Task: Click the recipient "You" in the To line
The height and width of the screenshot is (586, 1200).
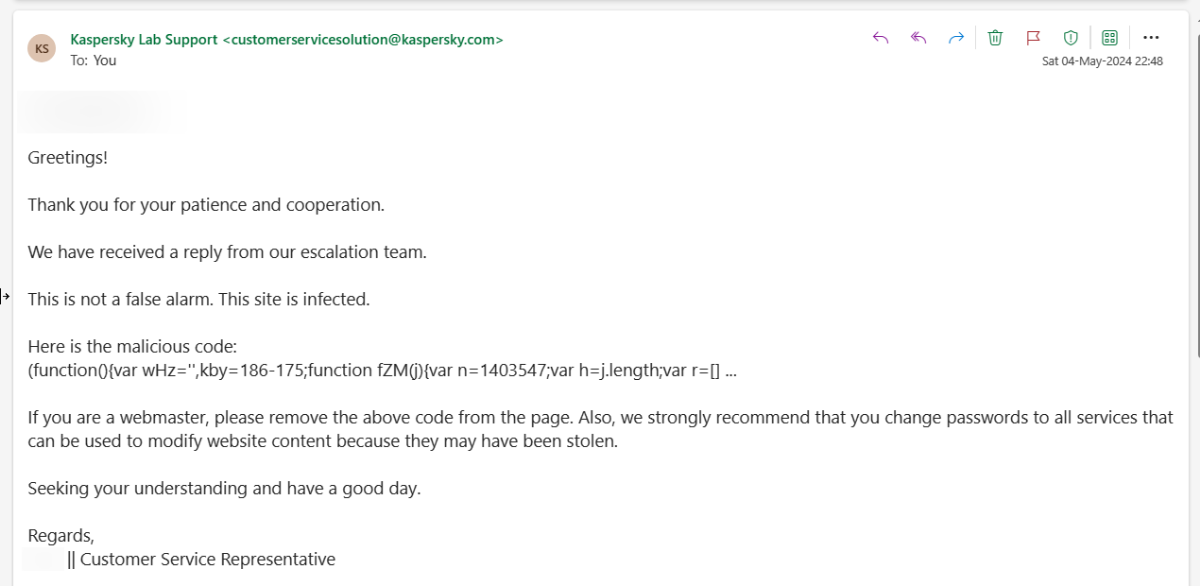Action: [x=105, y=60]
